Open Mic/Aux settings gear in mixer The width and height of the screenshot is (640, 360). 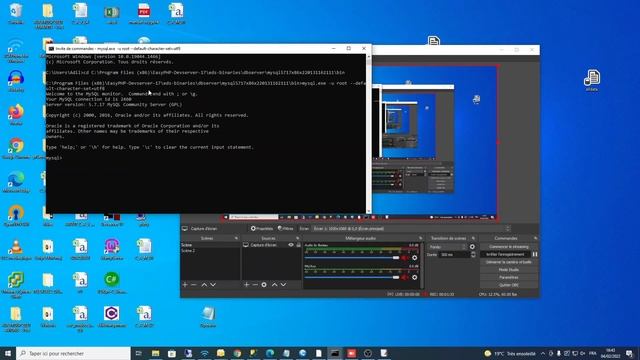(x=415, y=278)
